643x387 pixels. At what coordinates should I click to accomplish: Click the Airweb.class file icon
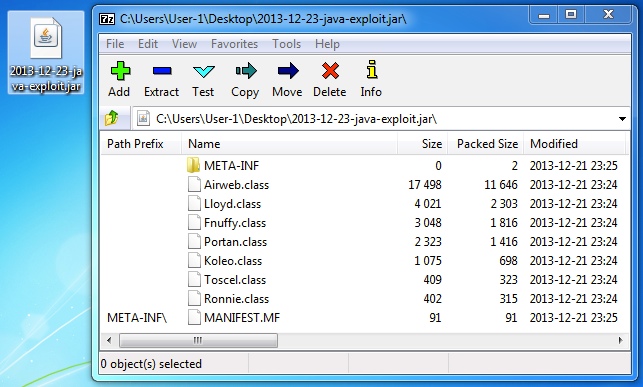coord(194,184)
